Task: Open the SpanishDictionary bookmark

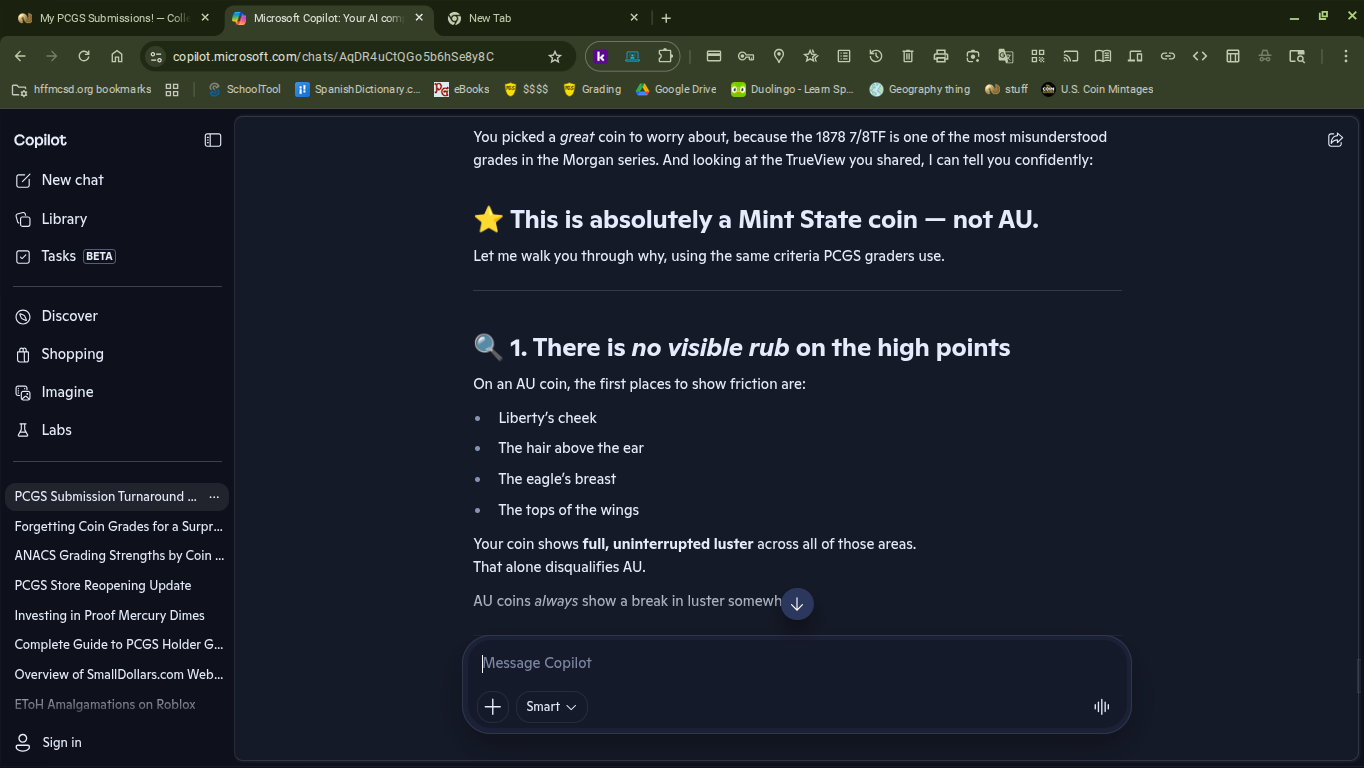Action: (358, 89)
